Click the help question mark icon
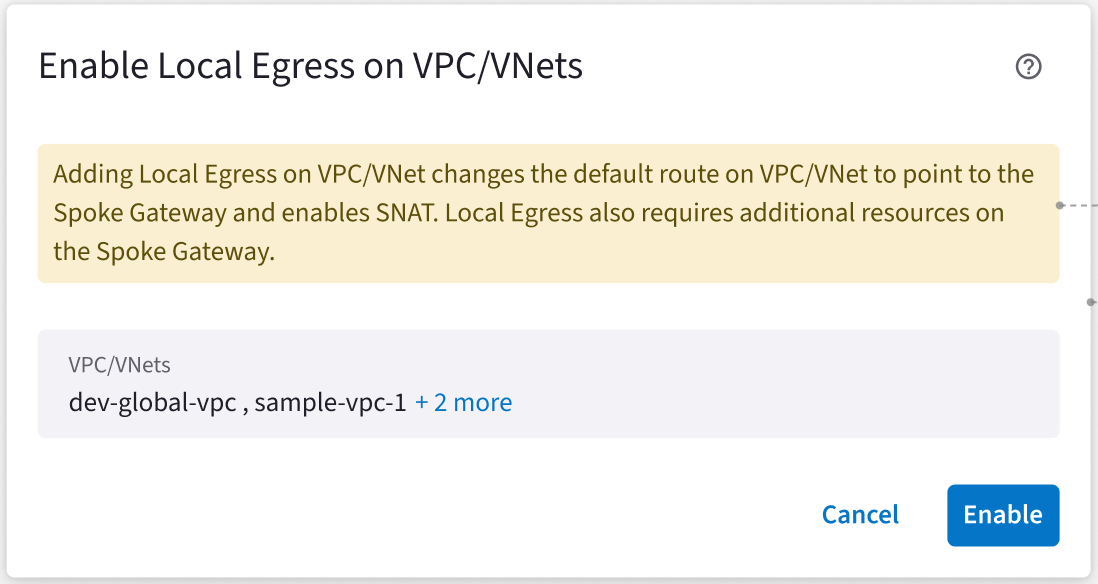Screen dimensions: 1098x584 click(1028, 67)
